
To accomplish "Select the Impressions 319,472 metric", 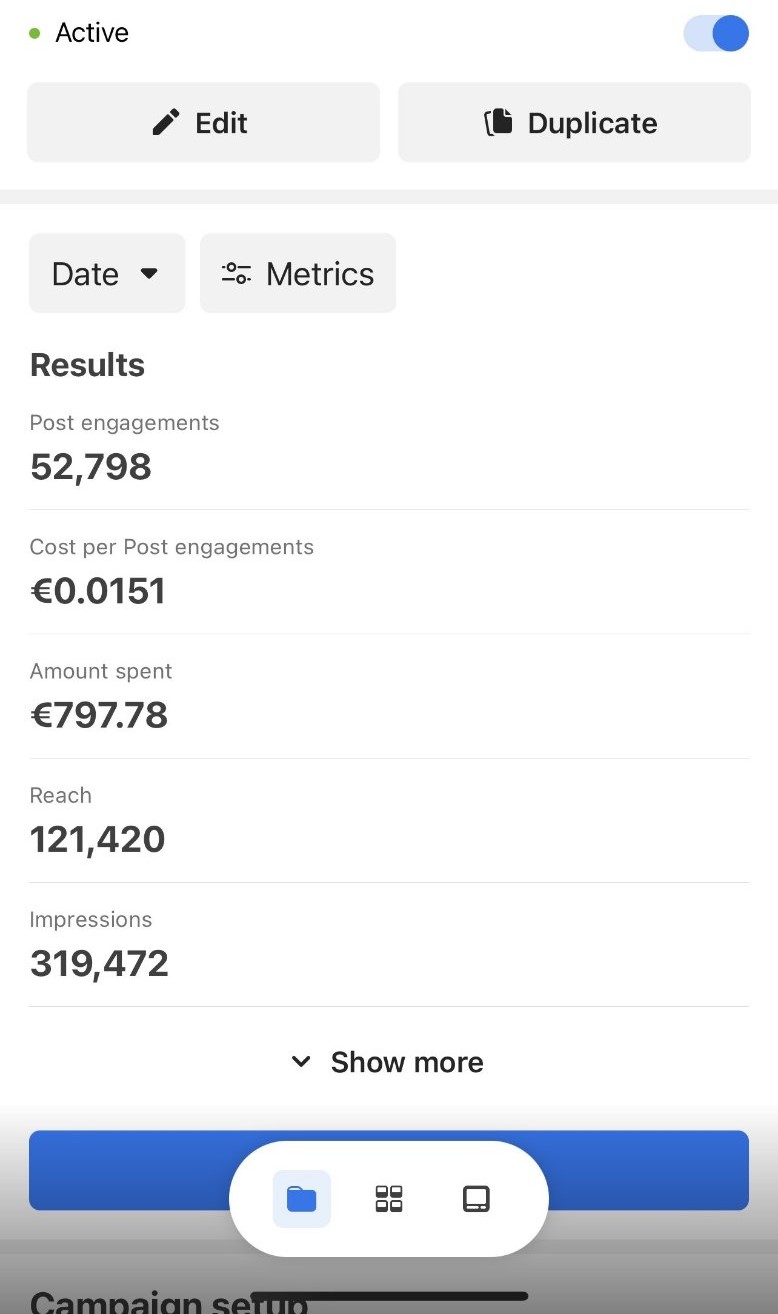I will click(x=99, y=963).
